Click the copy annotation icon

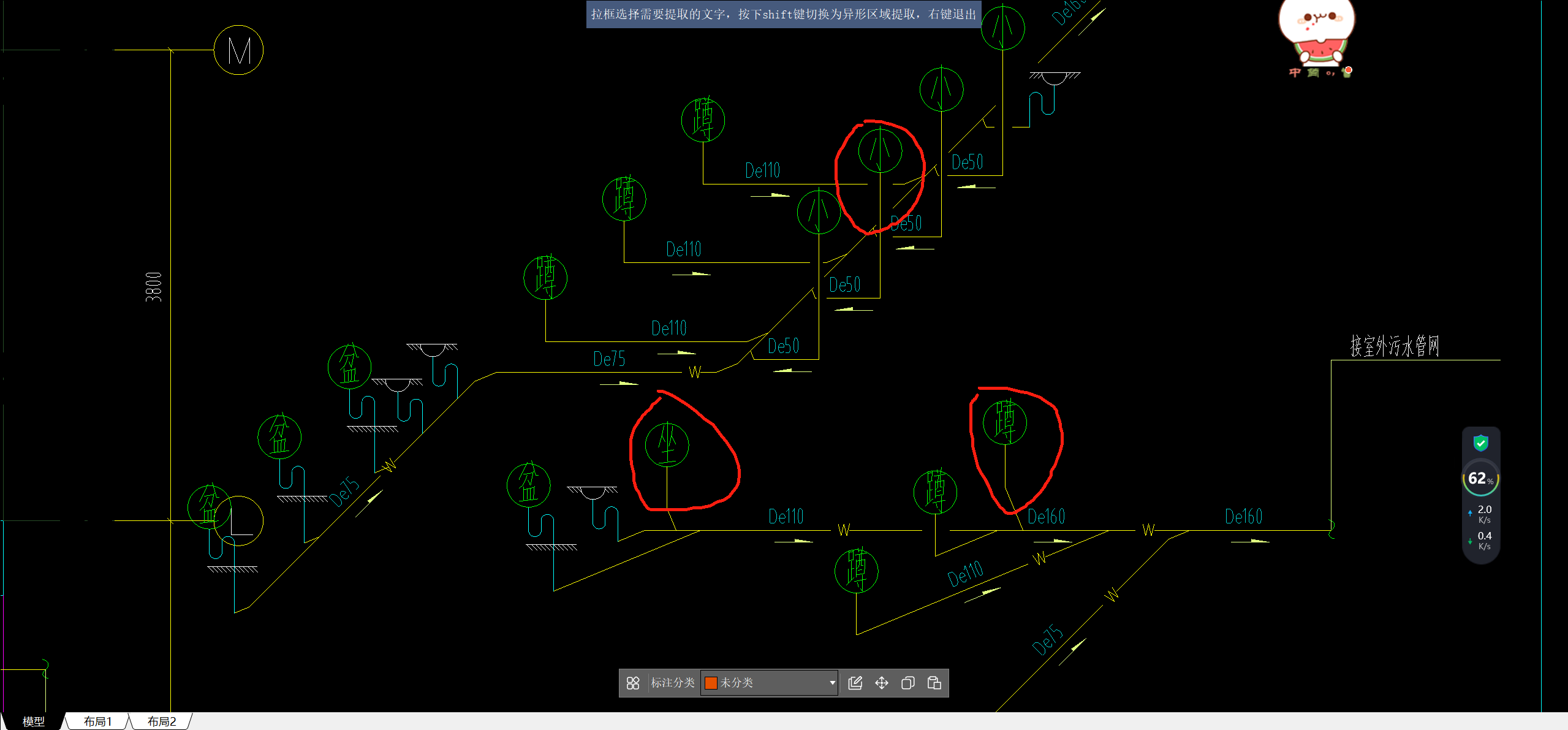pyautogui.click(x=907, y=683)
